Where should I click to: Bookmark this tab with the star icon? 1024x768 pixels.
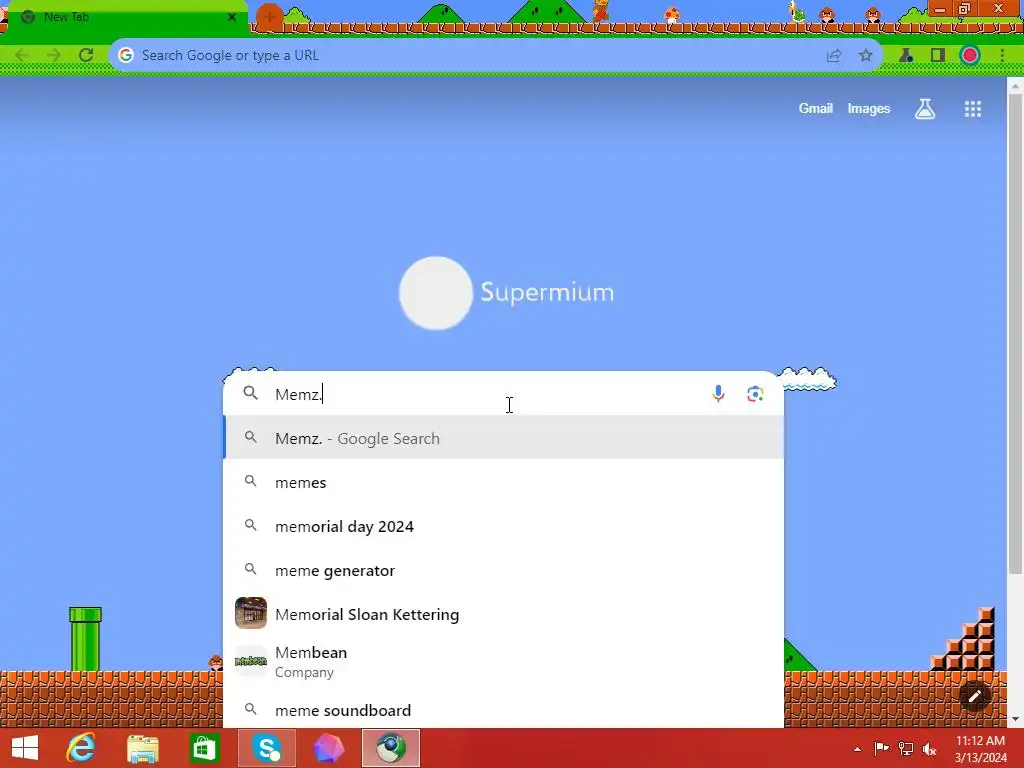click(x=866, y=56)
